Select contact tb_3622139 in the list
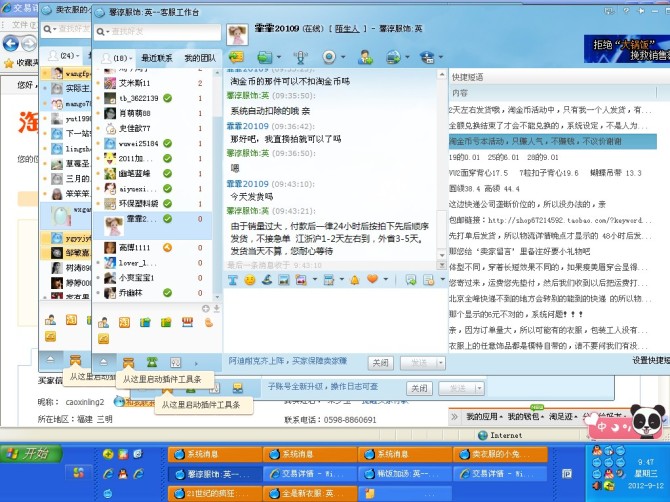 coord(153,98)
